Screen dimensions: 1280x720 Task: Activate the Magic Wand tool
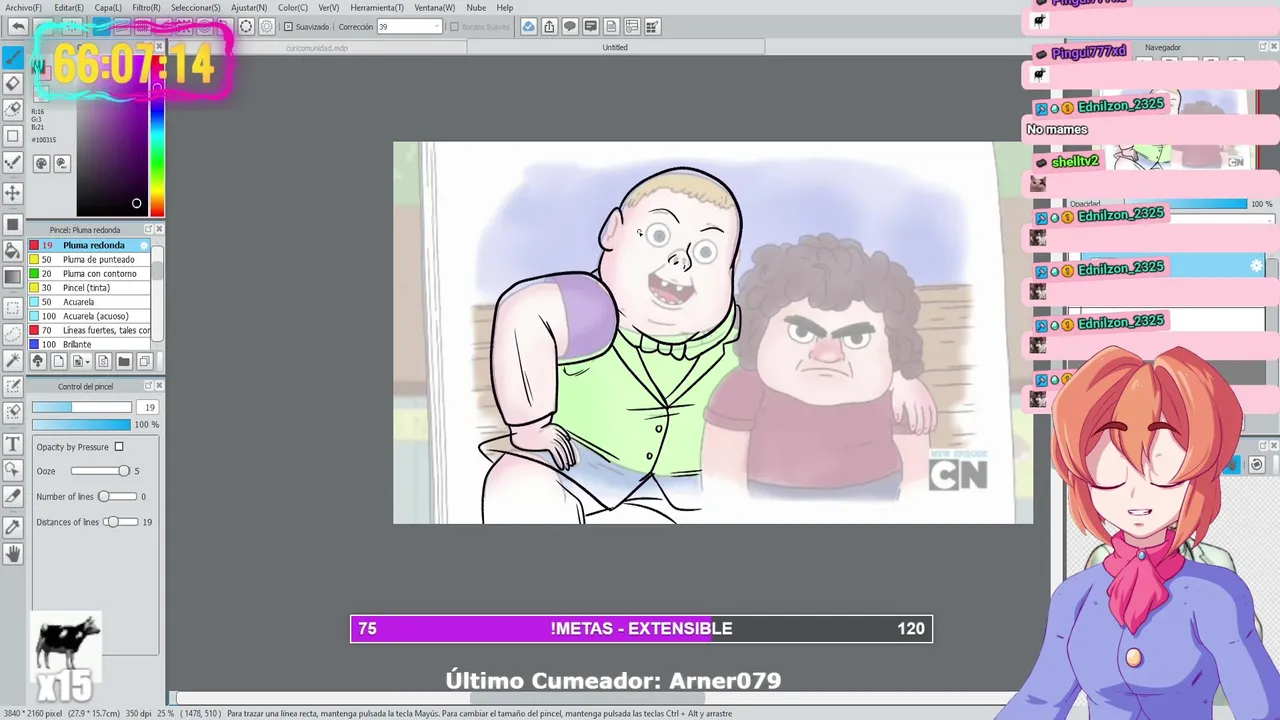[13, 360]
